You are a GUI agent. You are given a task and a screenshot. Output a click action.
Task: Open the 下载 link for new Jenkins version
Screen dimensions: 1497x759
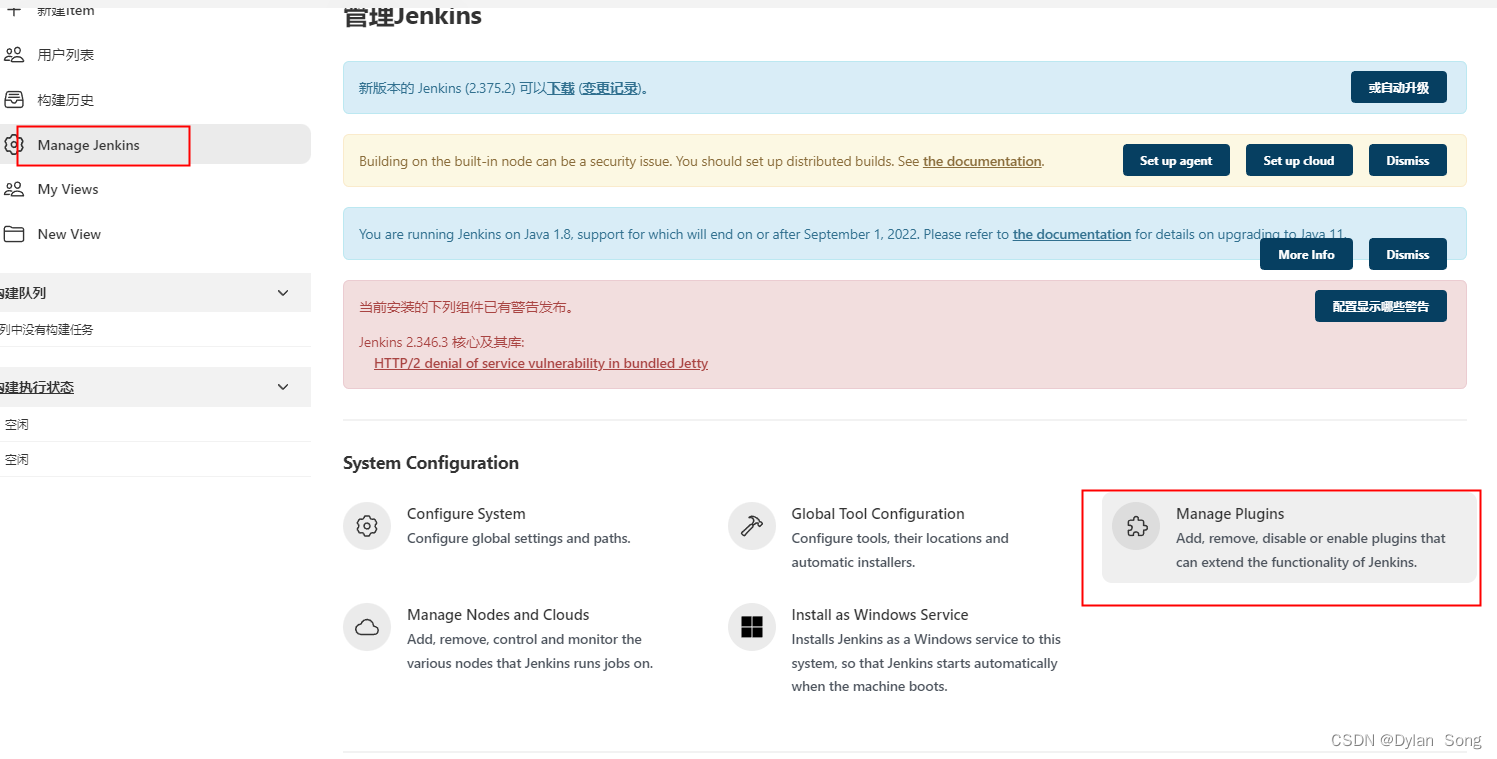pos(560,88)
